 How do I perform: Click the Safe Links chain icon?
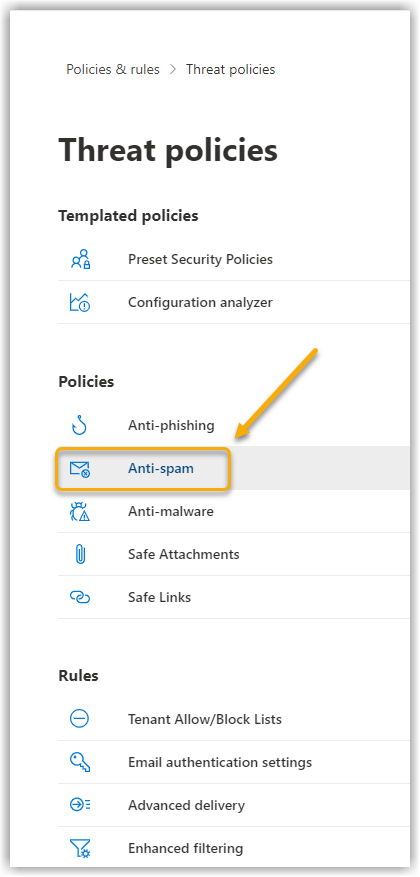80,597
